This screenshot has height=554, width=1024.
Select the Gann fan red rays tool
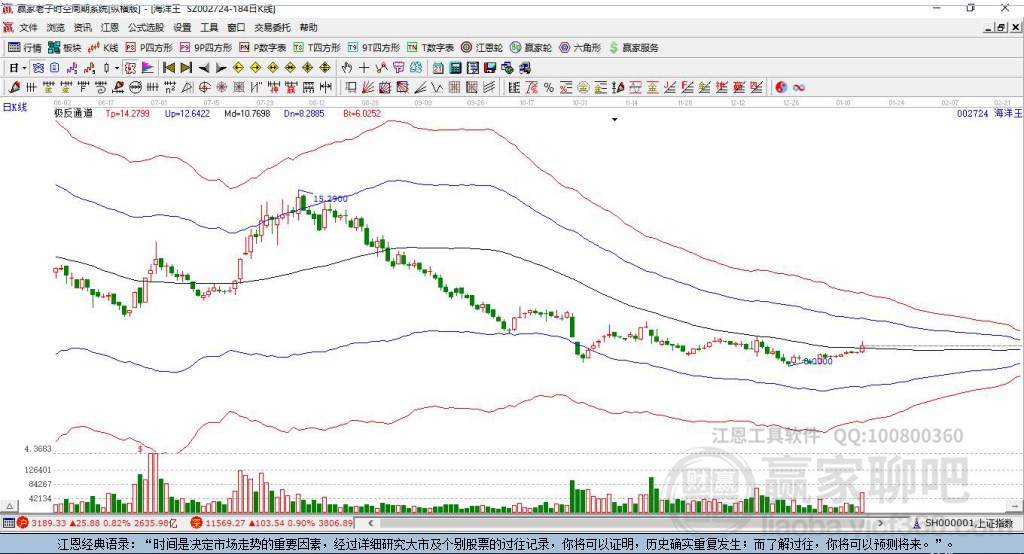[368, 88]
